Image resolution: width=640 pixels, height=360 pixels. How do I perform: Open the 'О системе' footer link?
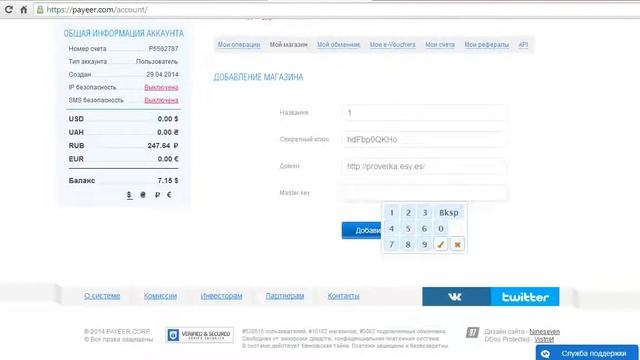(x=102, y=296)
